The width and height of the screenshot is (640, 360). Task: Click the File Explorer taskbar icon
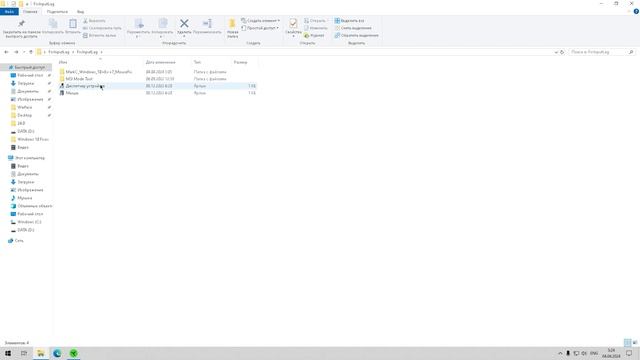pos(41,353)
